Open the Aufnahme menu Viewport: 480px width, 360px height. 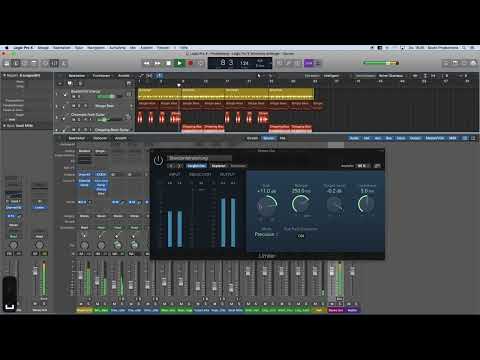(x=117, y=48)
